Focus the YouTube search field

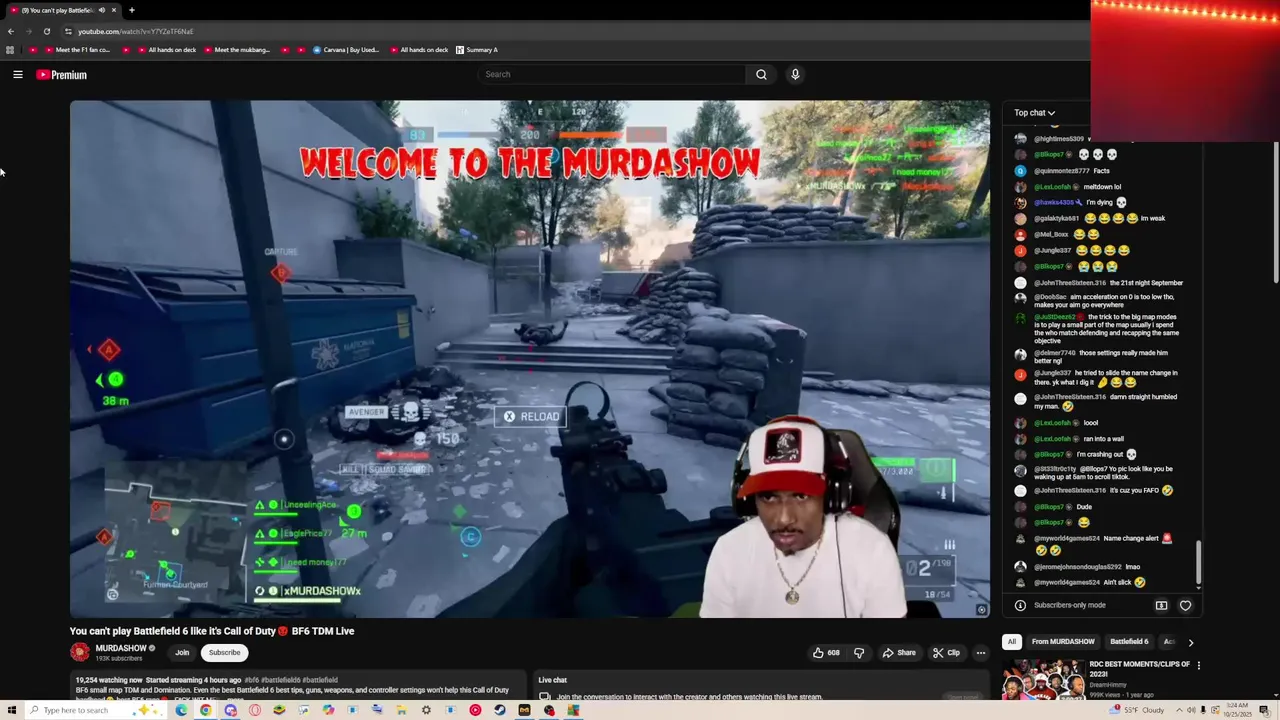click(x=612, y=74)
